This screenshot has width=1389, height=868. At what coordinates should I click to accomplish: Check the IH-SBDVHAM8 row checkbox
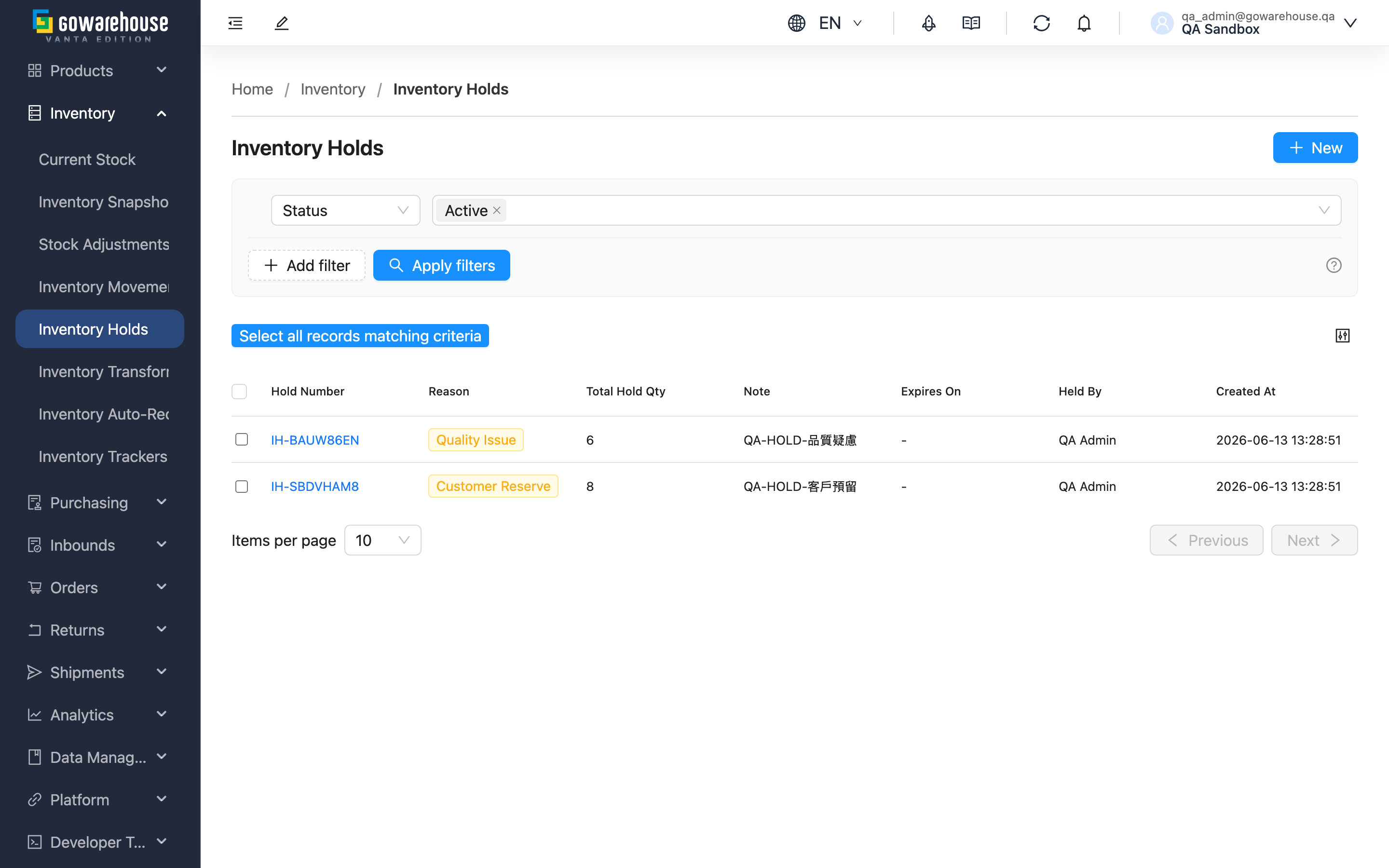tap(242, 486)
